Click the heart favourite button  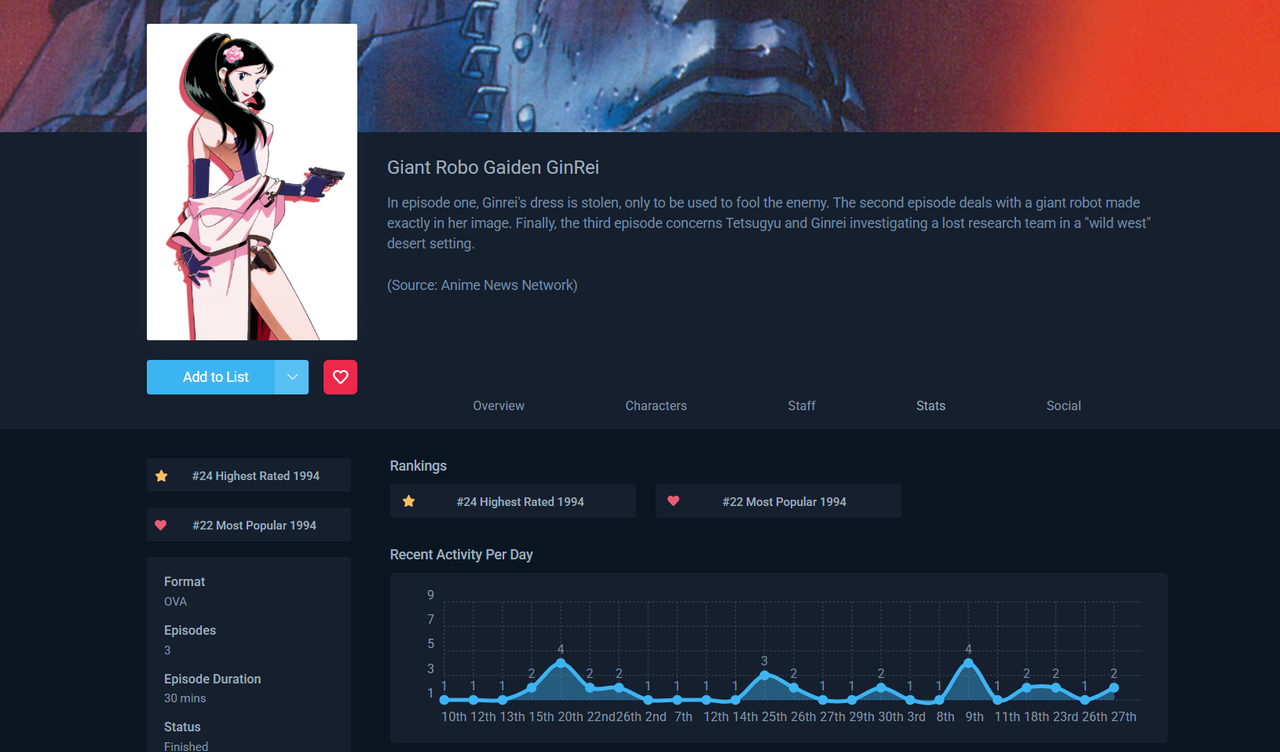[340, 377]
